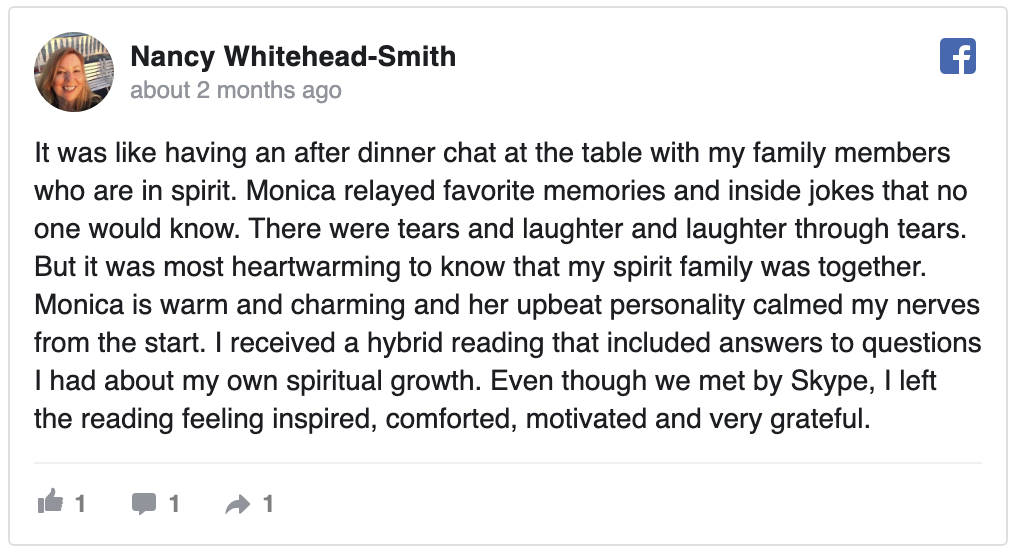
Task: Click the Facebook logo icon
Action: 957,56
